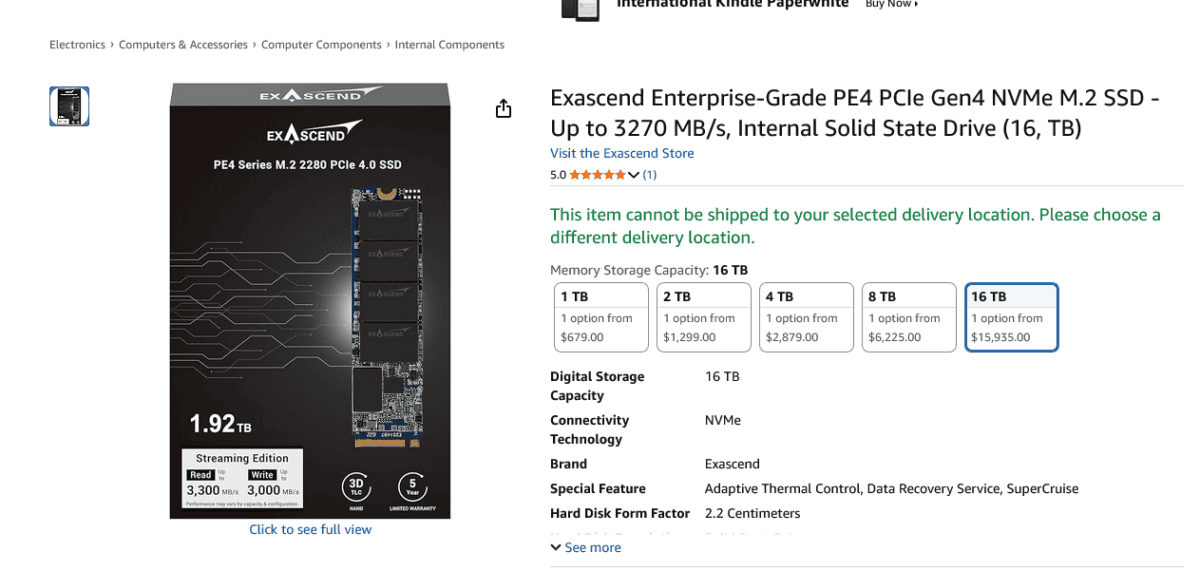Click the Kindle Paperwhite ad image
Screen dimensions: 1200x571
(x=580, y=8)
